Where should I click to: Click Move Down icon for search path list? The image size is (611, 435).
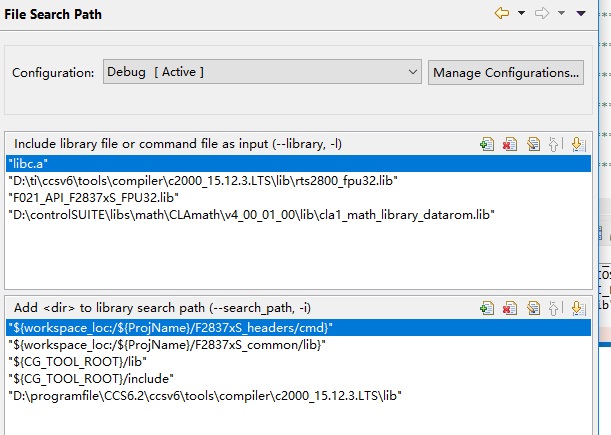click(x=577, y=308)
